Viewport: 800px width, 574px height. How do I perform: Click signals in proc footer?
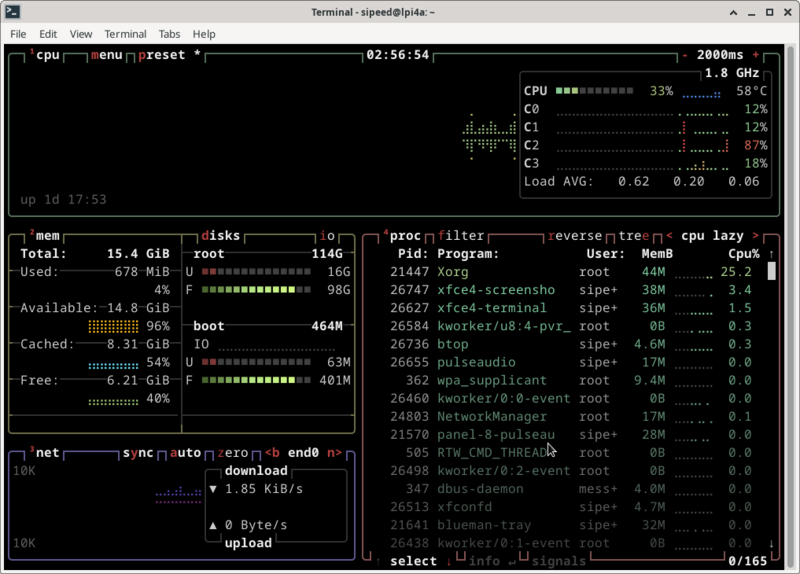(559, 561)
